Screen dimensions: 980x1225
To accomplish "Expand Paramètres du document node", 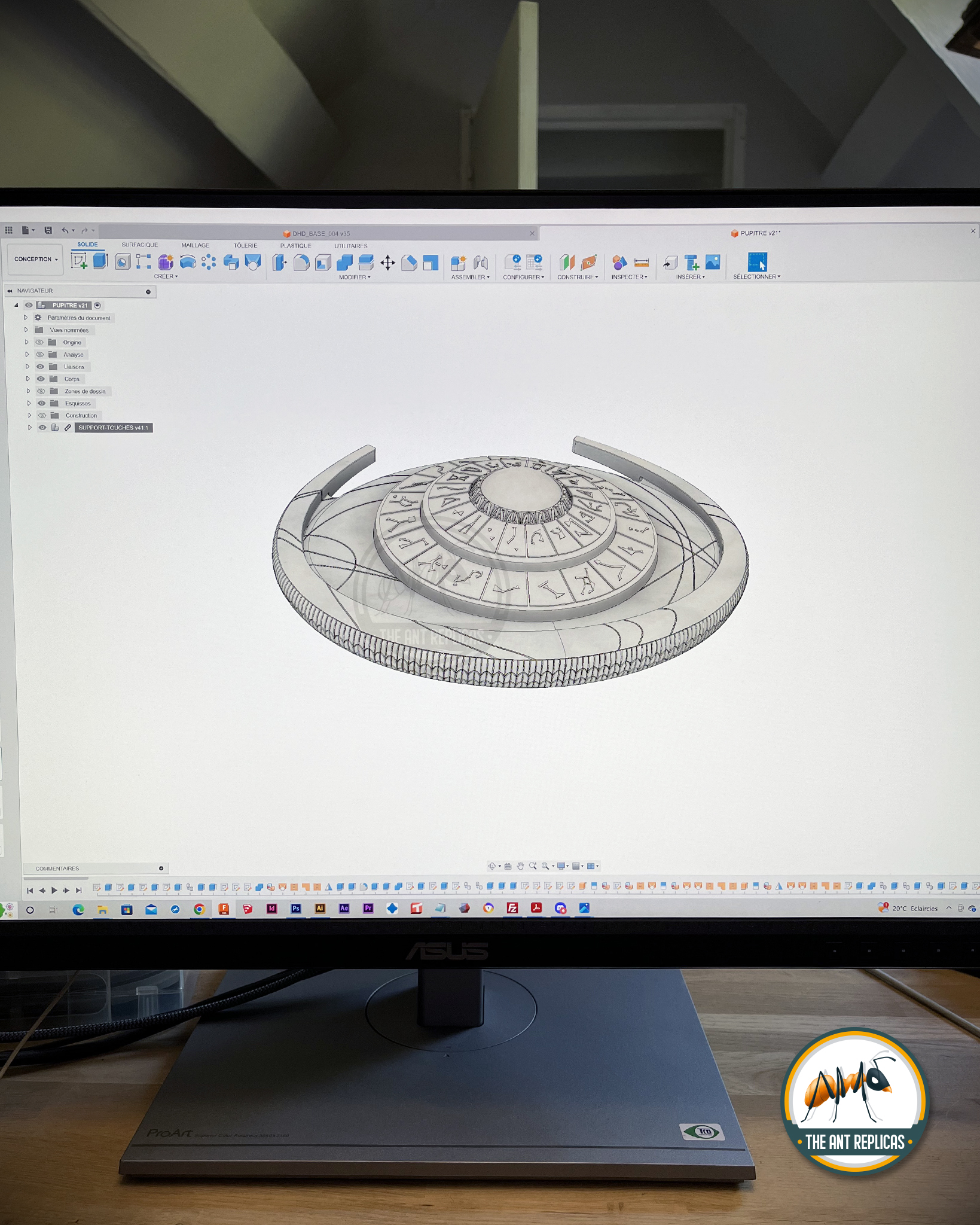I will tap(25, 318).
